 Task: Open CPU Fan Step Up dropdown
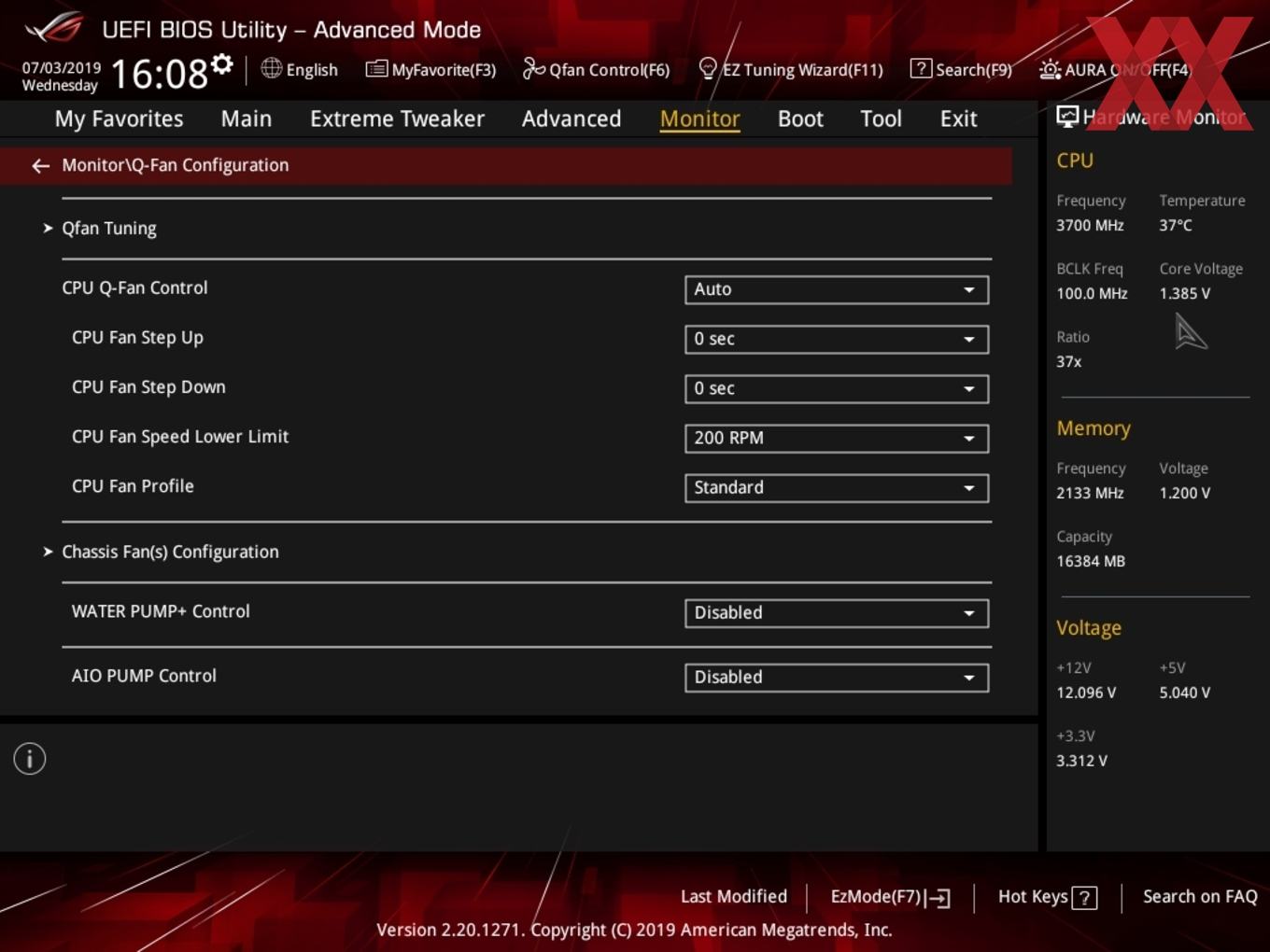coord(837,339)
